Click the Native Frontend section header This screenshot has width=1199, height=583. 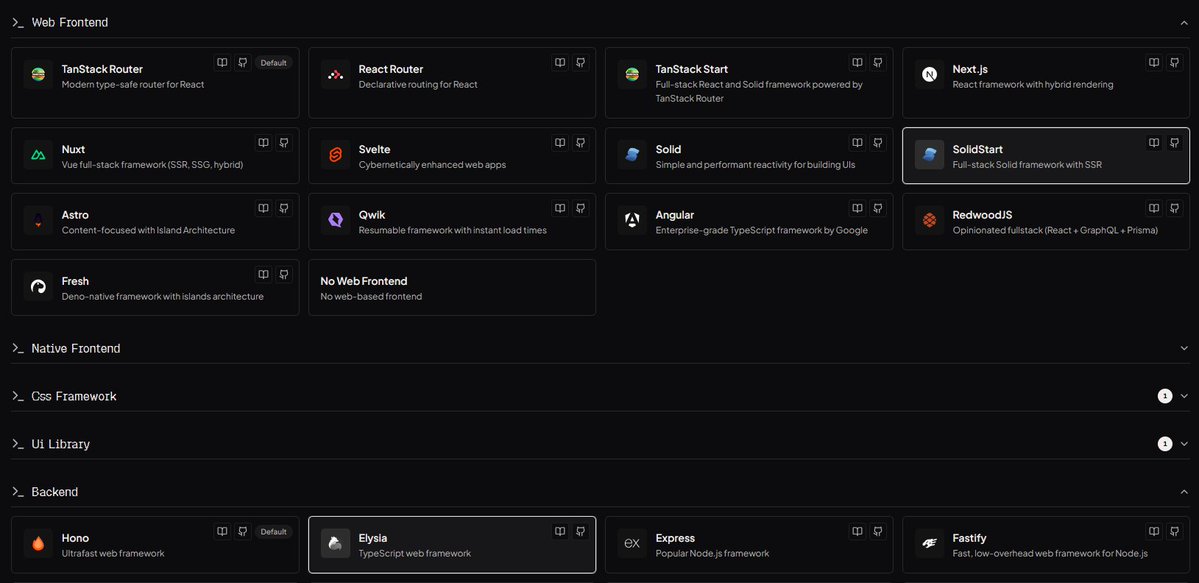click(x=600, y=348)
